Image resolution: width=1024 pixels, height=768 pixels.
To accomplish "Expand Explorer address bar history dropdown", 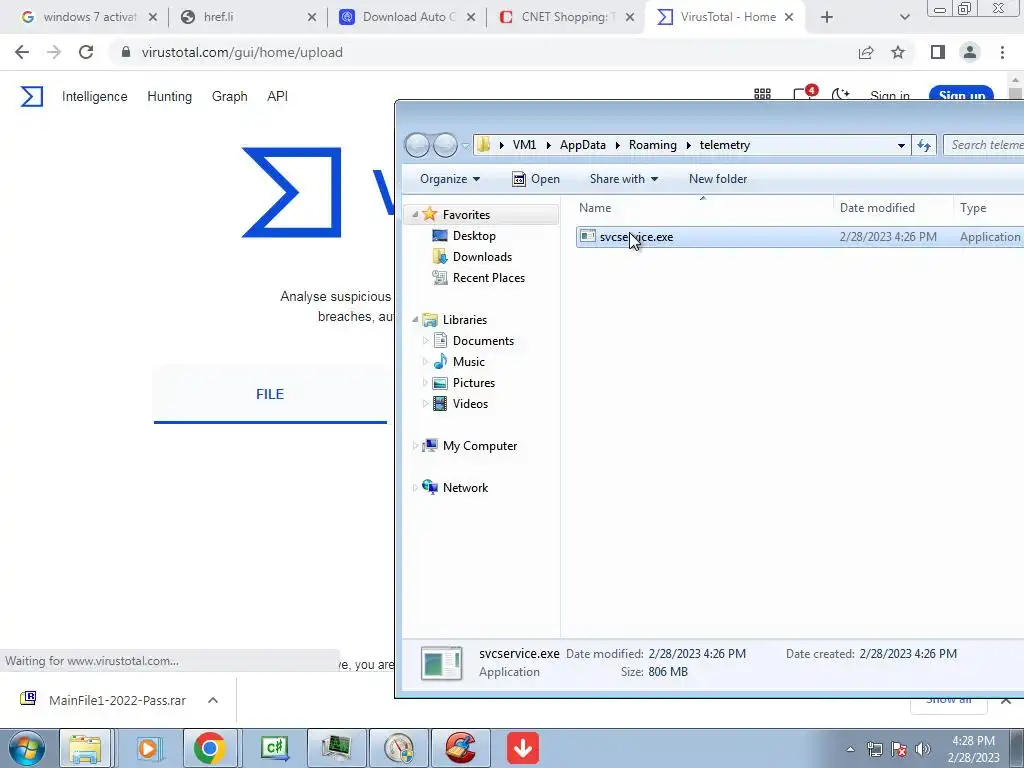I will pos(901,145).
